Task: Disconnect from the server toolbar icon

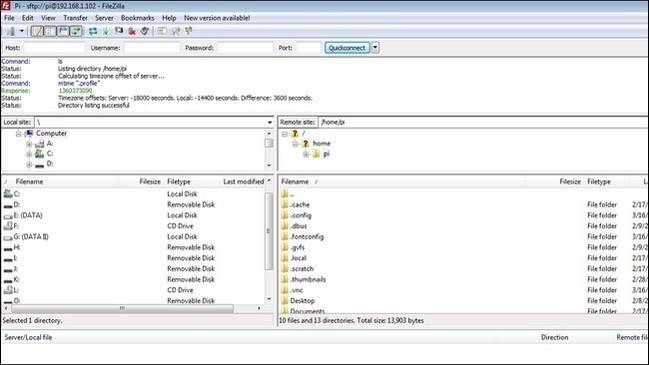Action: 132,31
